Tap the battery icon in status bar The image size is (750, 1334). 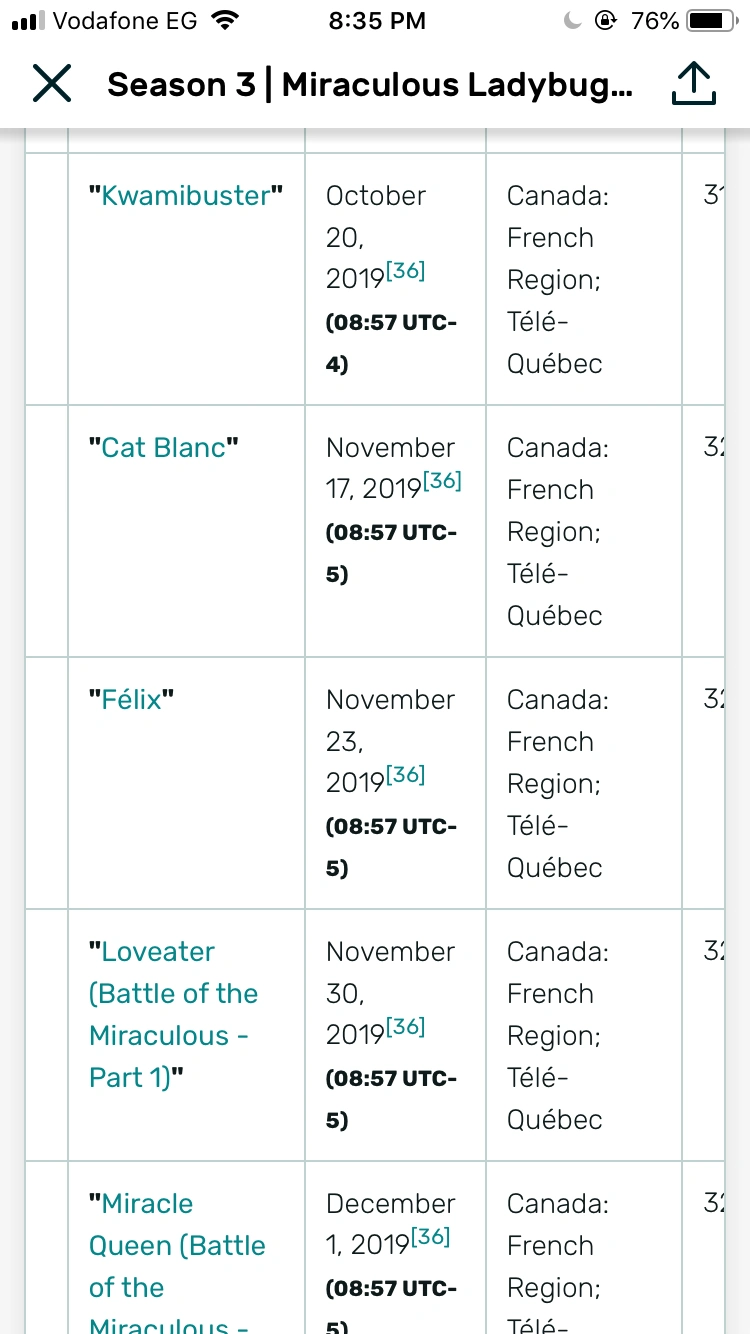pos(711,21)
